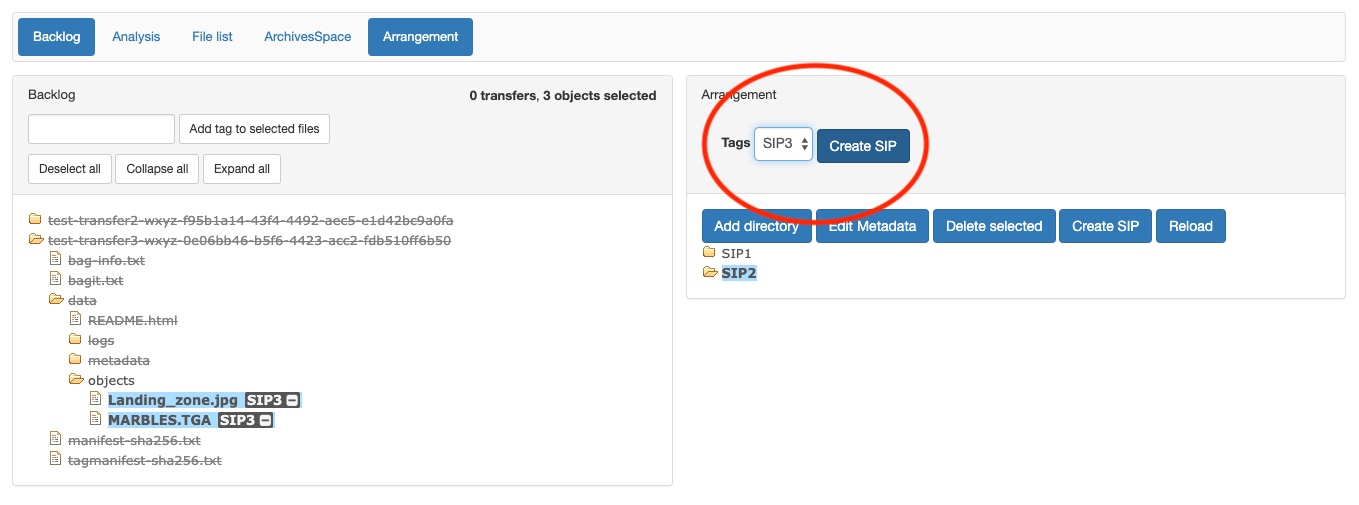
Task: Click the Deselect all button
Action: tap(70, 169)
